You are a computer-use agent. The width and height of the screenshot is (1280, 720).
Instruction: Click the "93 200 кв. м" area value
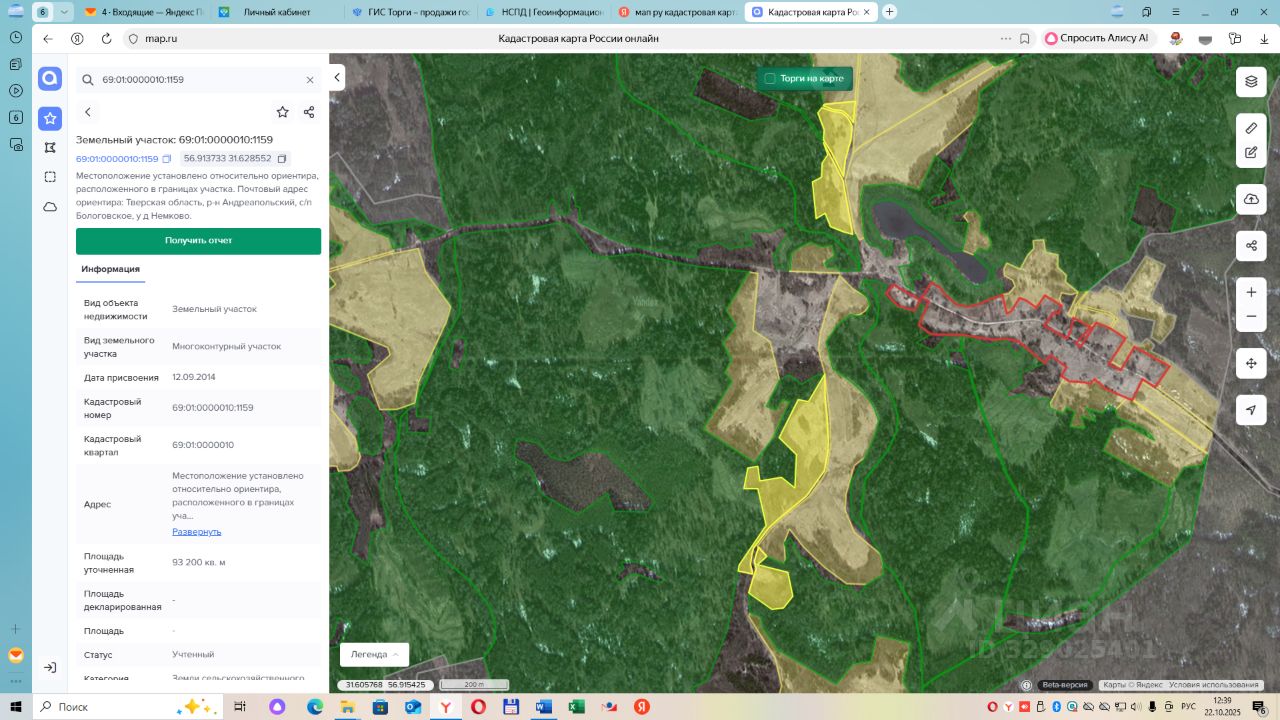click(199, 562)
